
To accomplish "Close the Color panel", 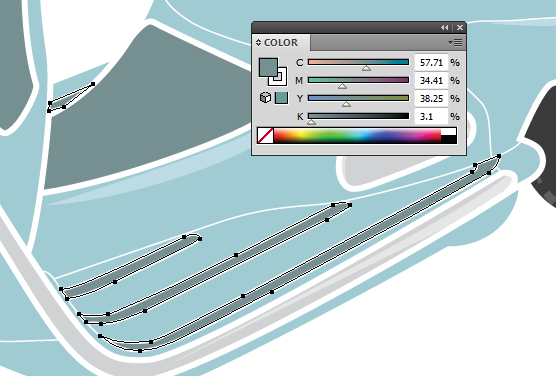I will [x=460, y=28].
